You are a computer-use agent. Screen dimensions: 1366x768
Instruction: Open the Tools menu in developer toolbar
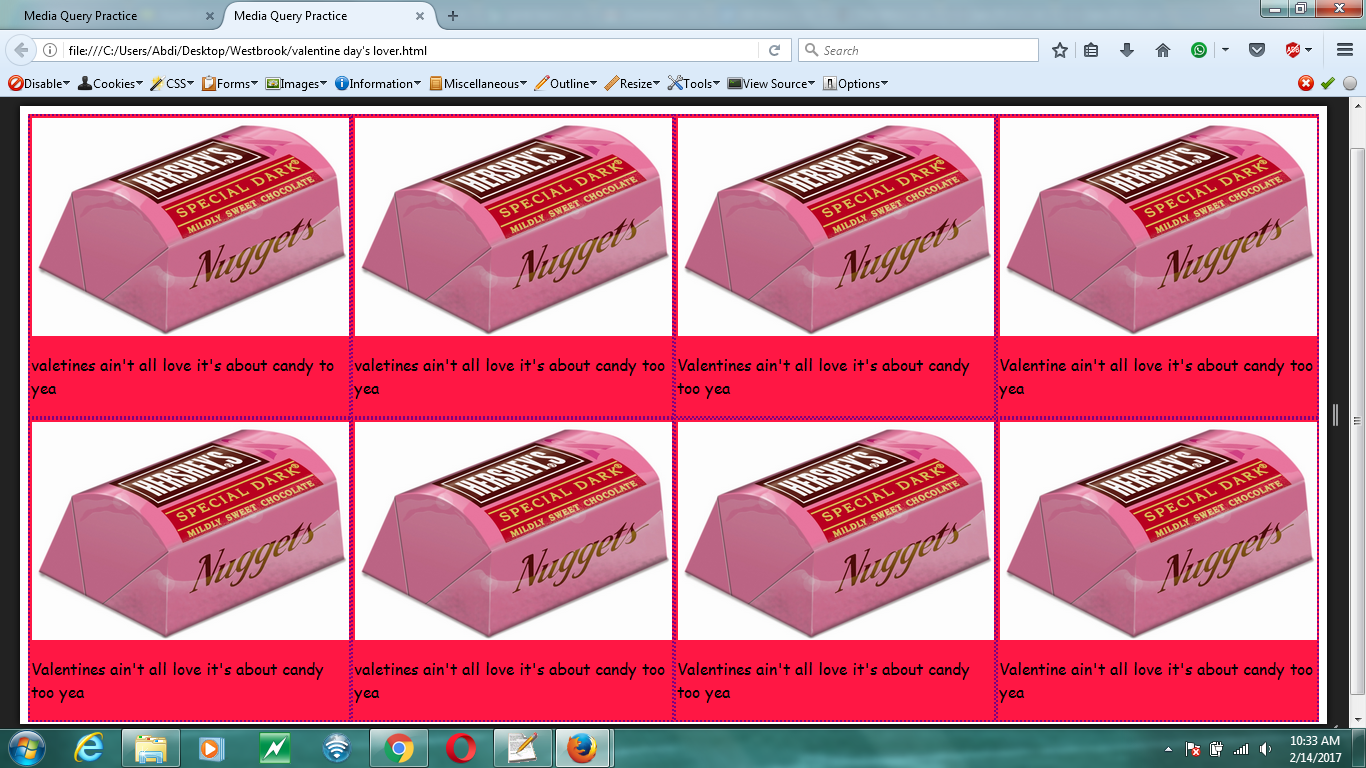click(x=694, y=84)
